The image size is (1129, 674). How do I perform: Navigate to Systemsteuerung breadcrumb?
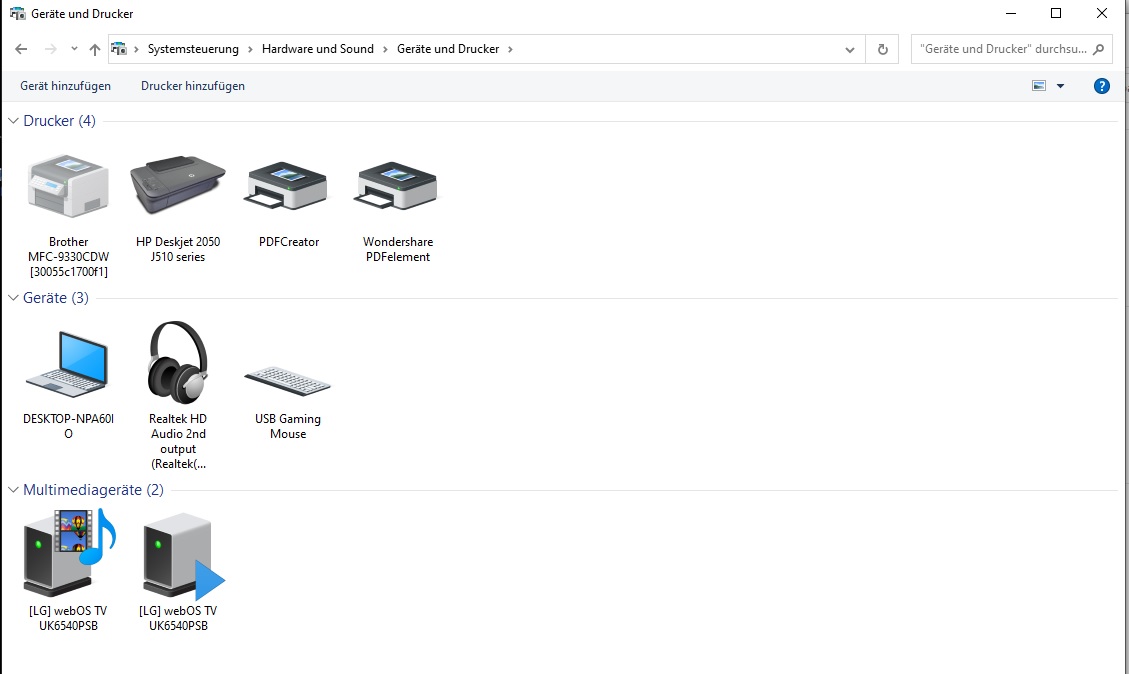coord(193,49)
